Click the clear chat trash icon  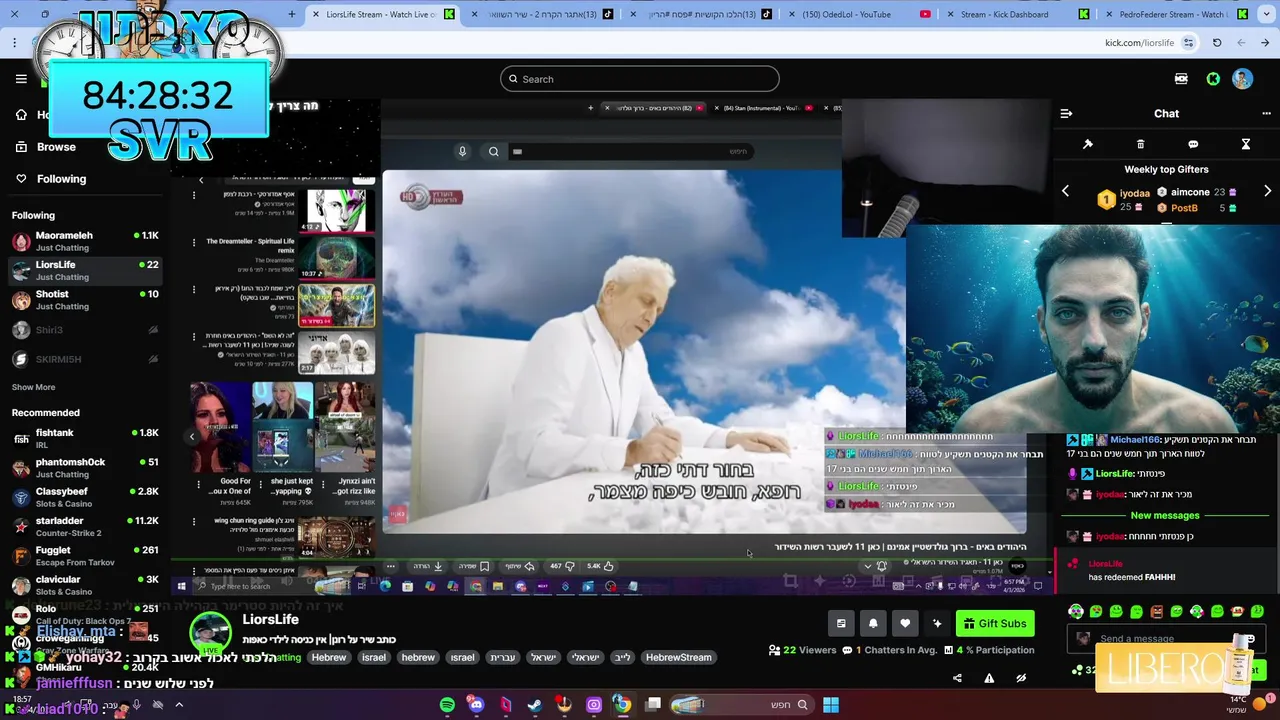pos(1140,144)
